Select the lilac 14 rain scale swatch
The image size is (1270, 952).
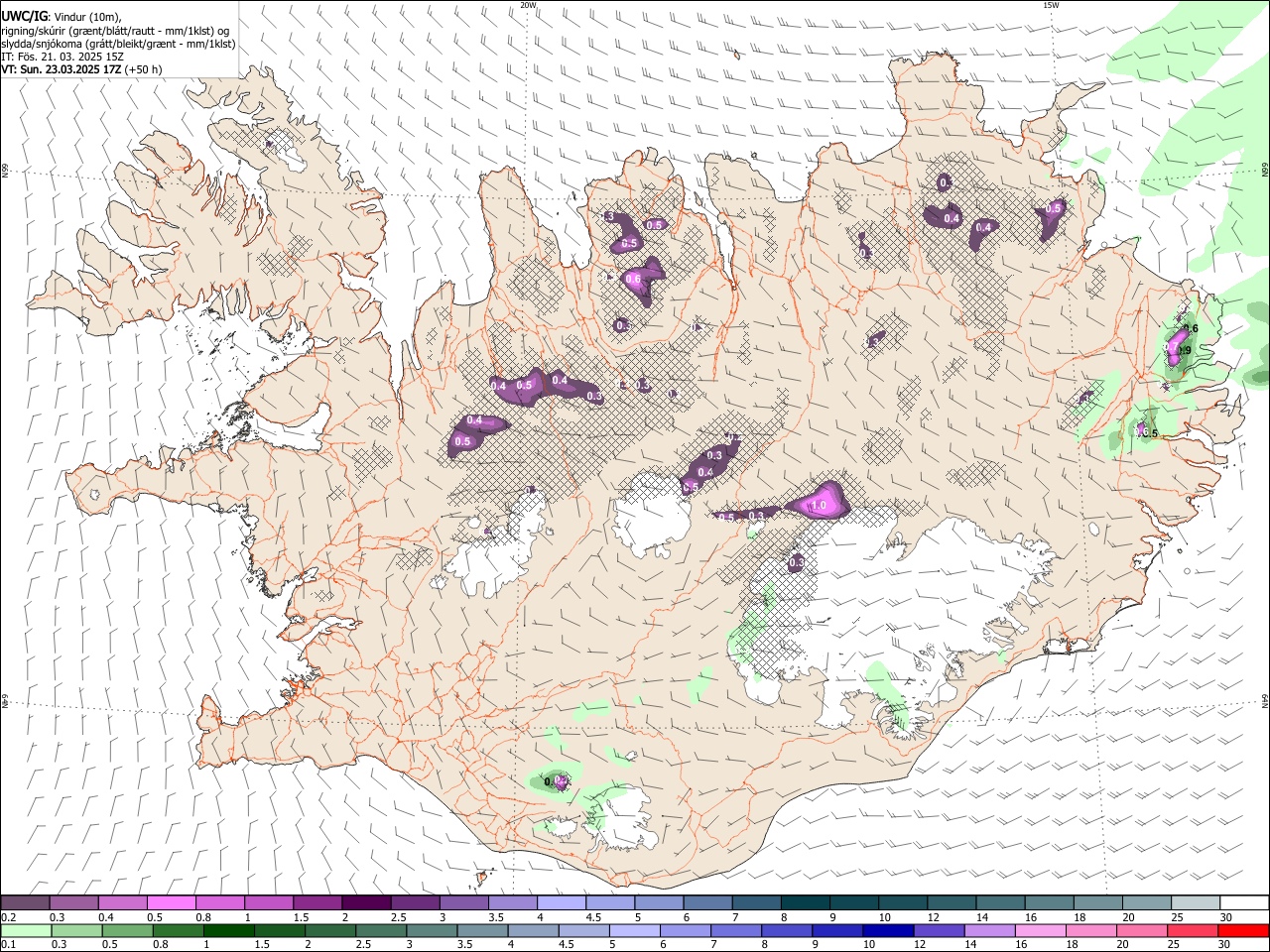pos(990,931)
